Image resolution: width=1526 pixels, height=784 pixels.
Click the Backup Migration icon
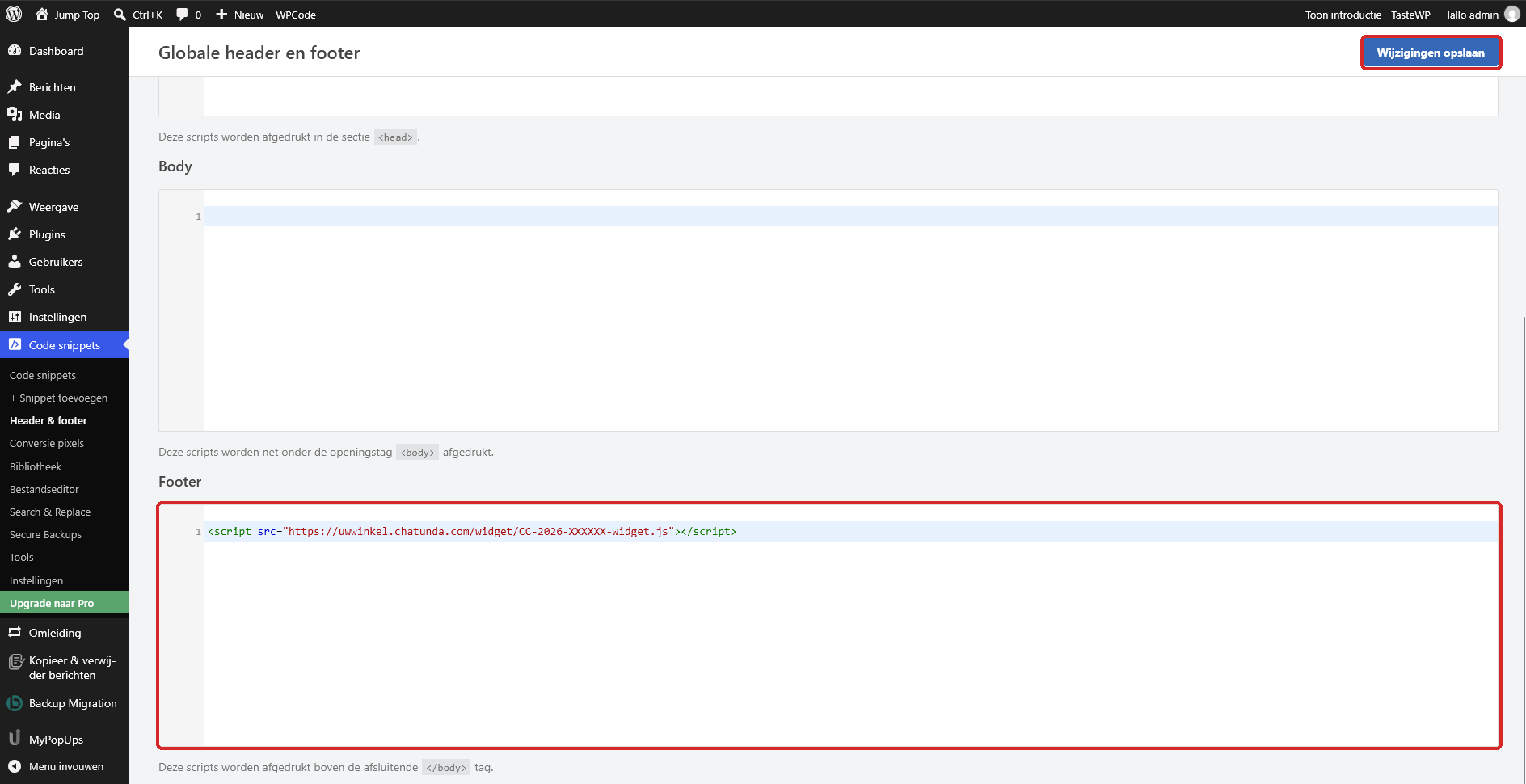pyautogui.click(x=15, y=703)
